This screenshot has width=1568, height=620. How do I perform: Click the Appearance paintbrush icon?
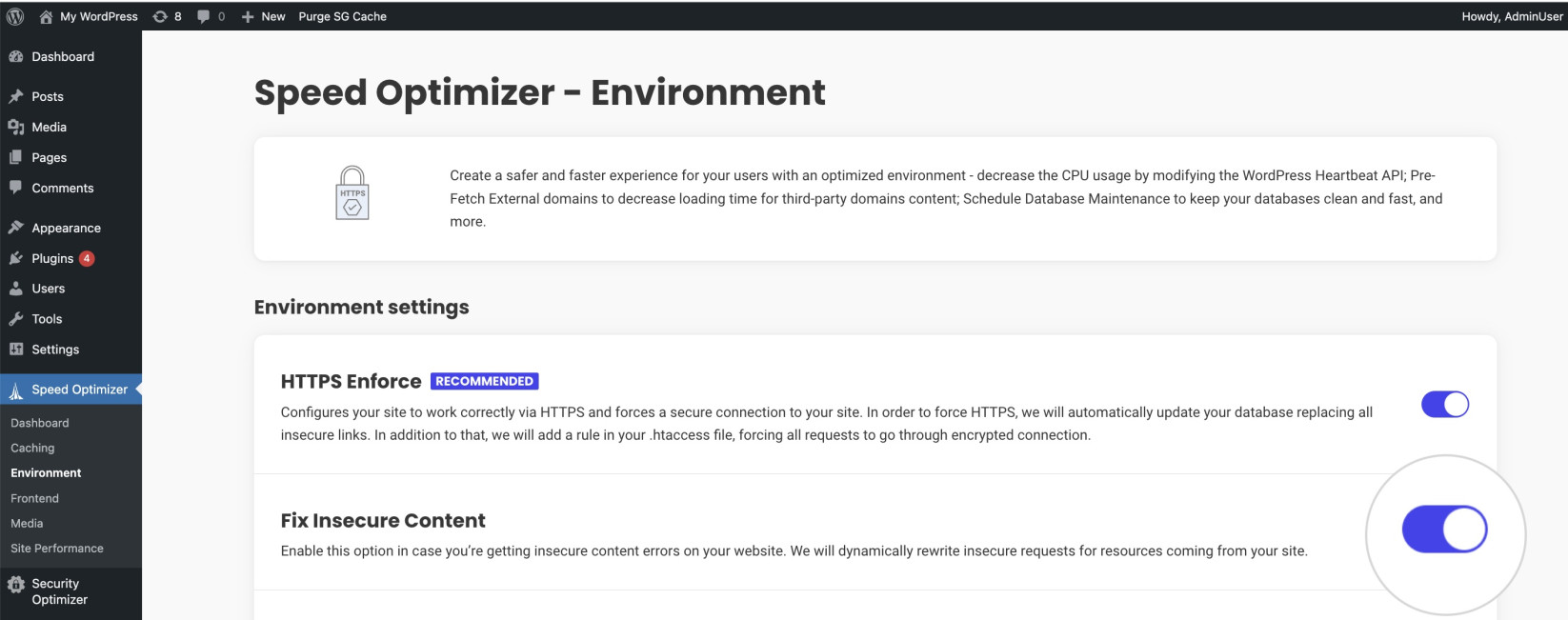pos(16,228)
